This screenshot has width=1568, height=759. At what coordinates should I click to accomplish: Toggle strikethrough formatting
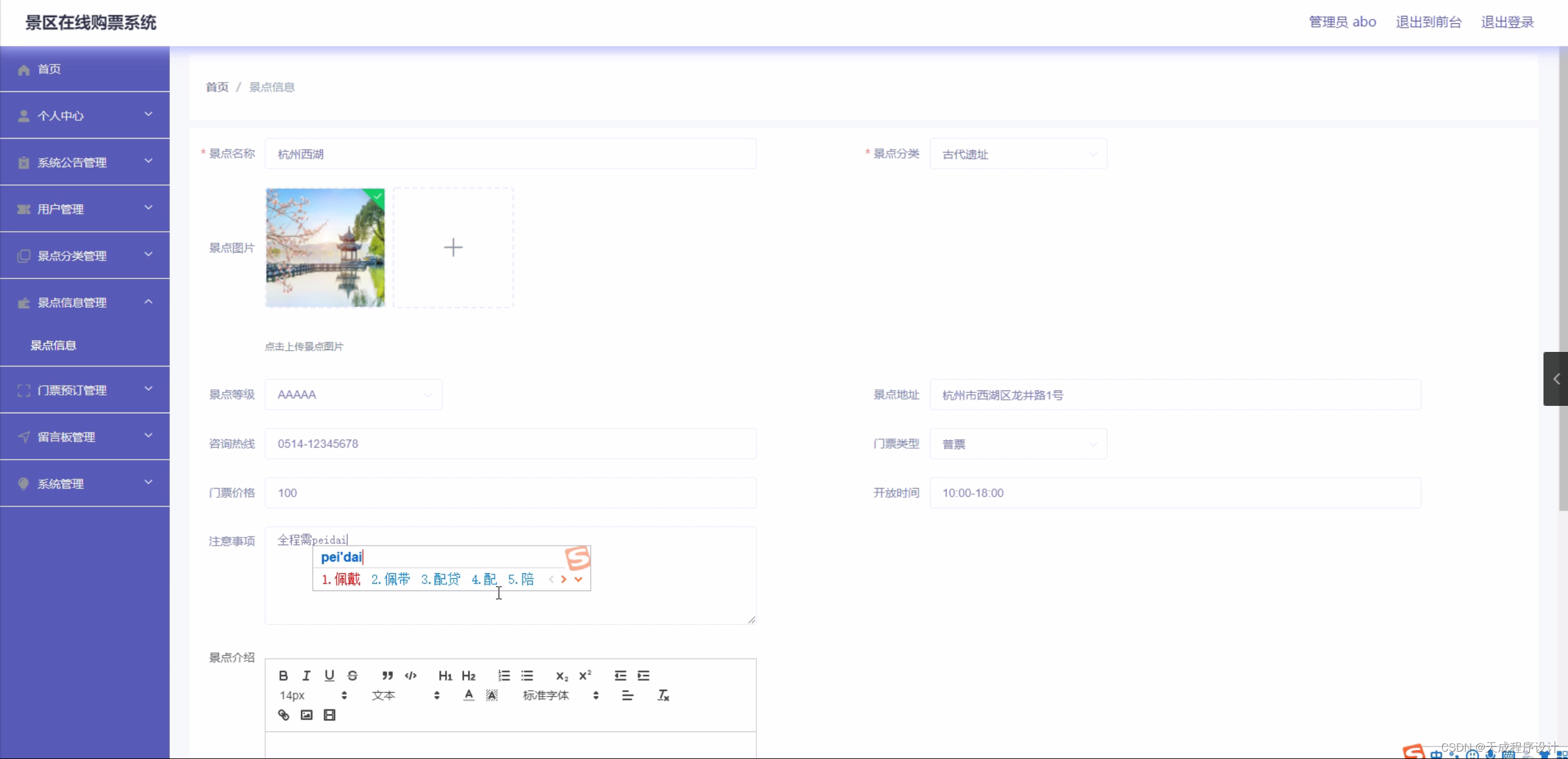click(x=352, y=676)
